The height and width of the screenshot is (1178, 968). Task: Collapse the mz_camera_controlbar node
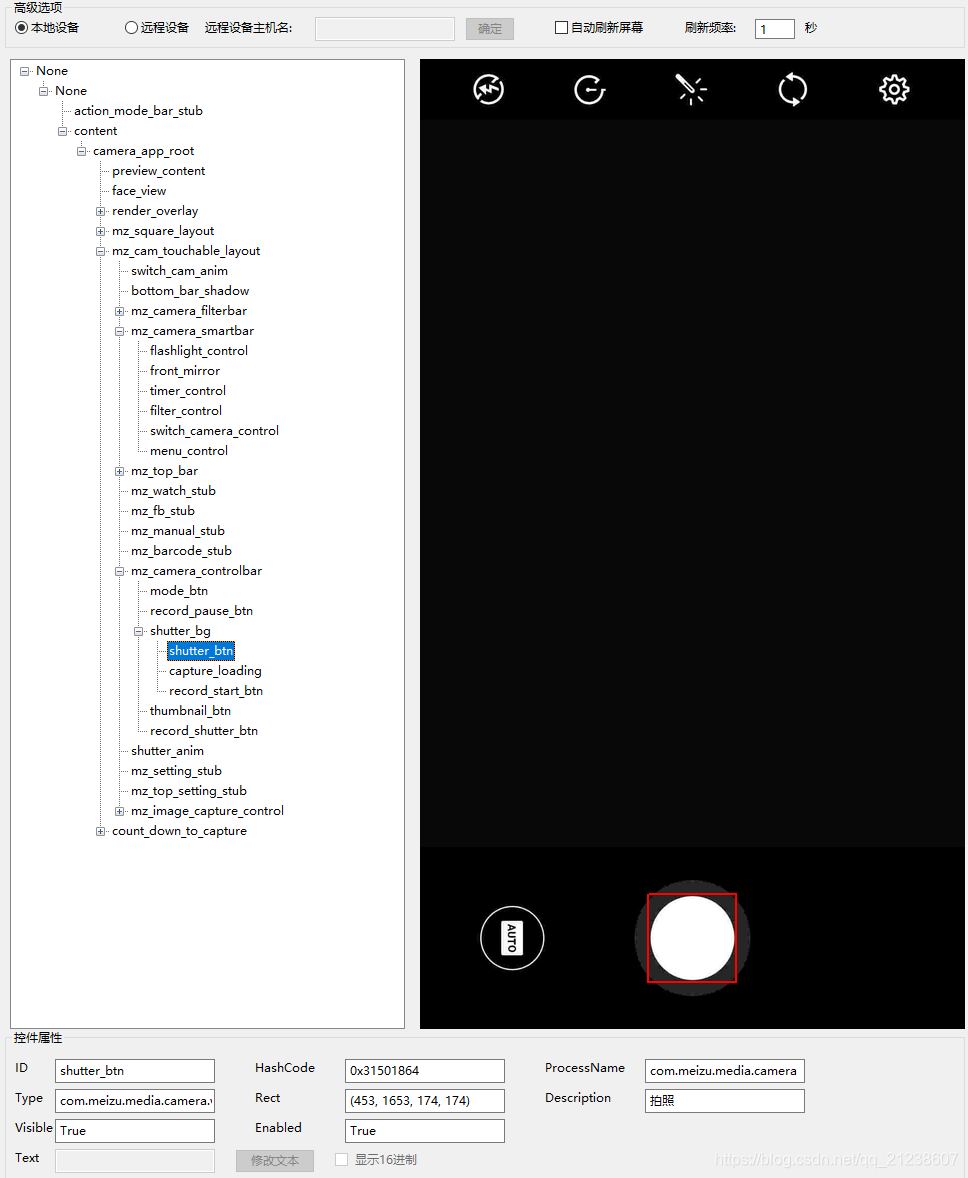coord(119,571)
